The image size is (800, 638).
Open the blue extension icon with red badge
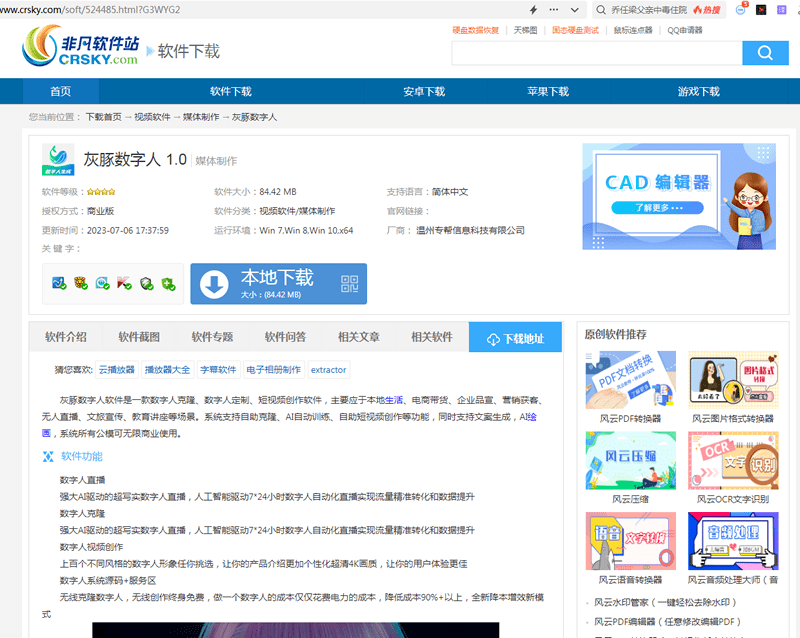(x=741, y=9)
